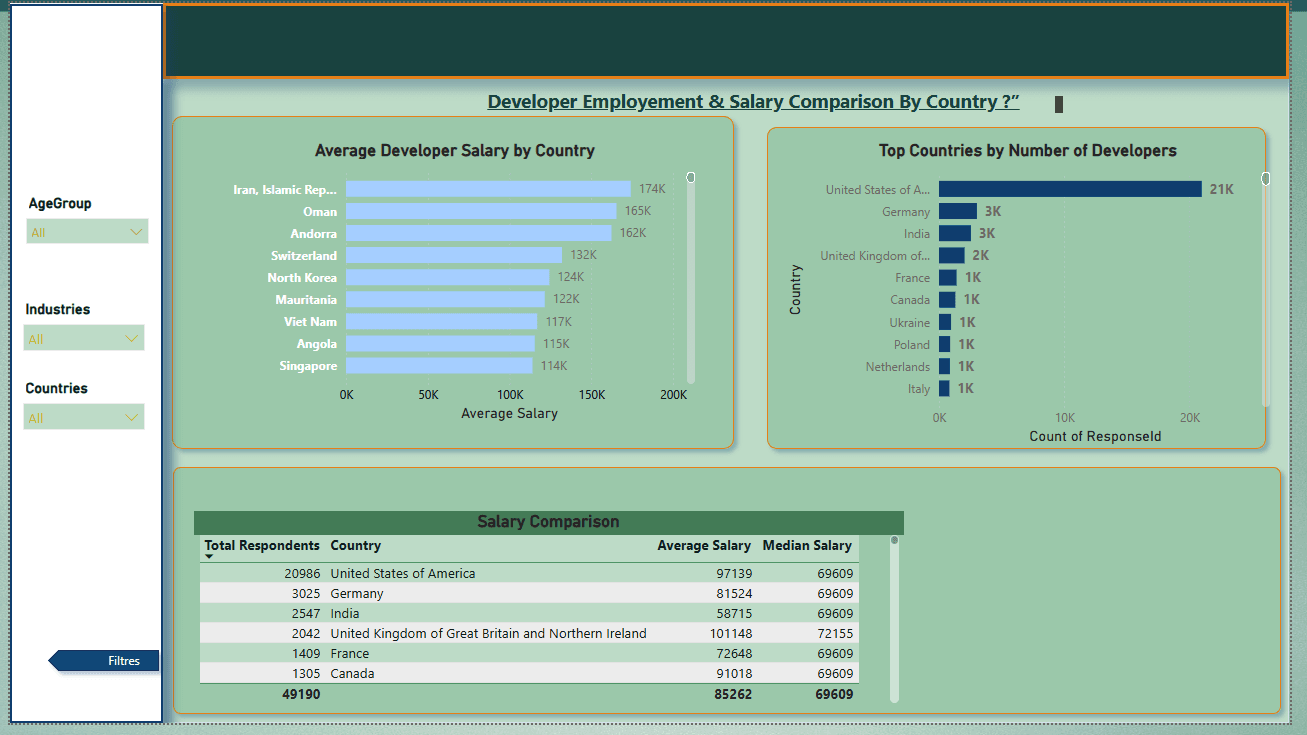Click the Top Countries by Number of Developers title
The height and width of the screenshot is (735, 1307).
pos(1028,151)
